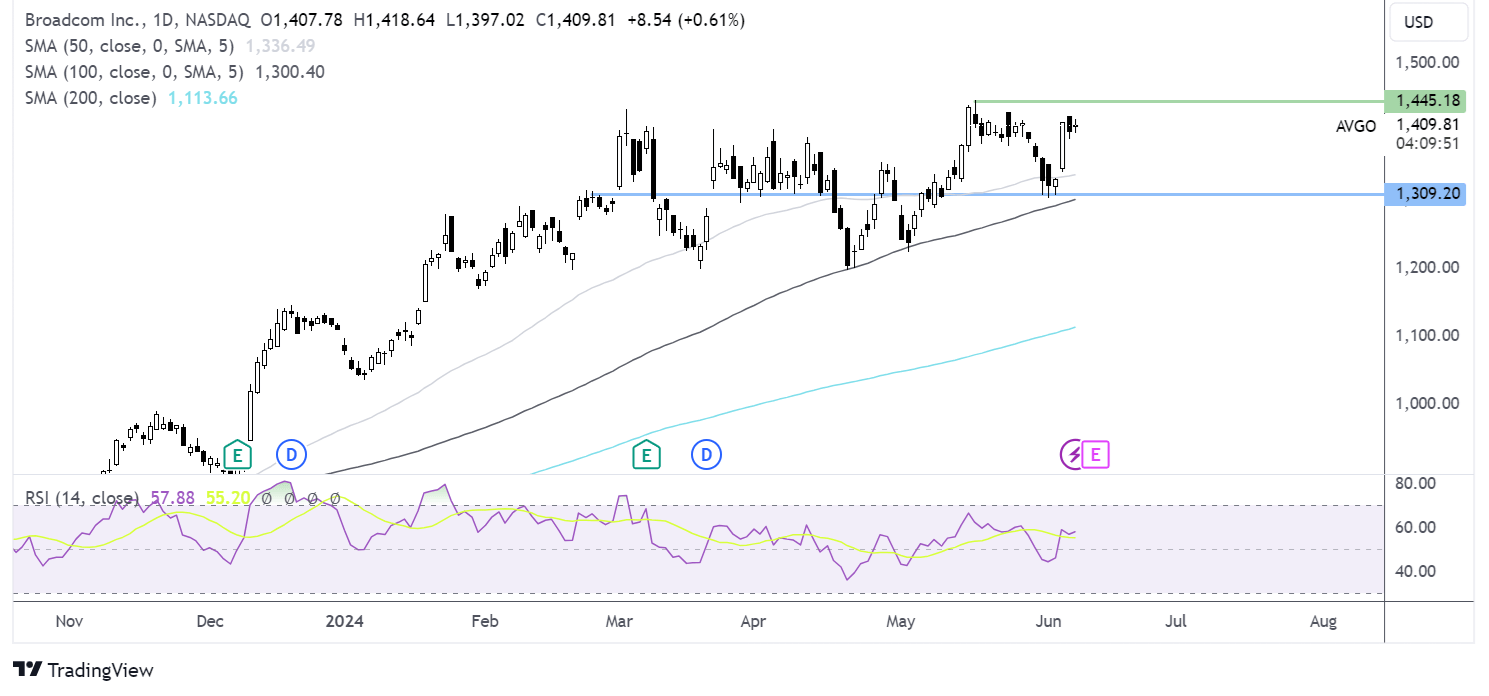Click the 1,200.00 price axis label

(1428, 267)
